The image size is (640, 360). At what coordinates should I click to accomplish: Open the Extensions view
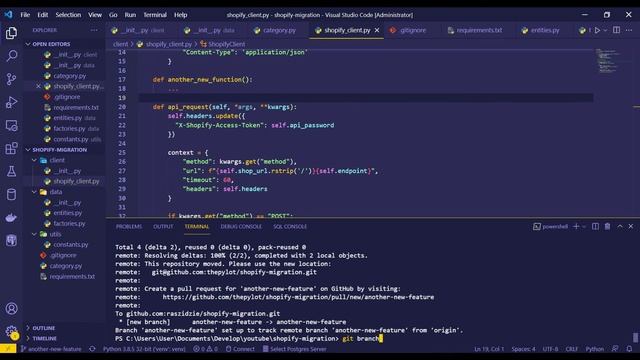point(11,148)
